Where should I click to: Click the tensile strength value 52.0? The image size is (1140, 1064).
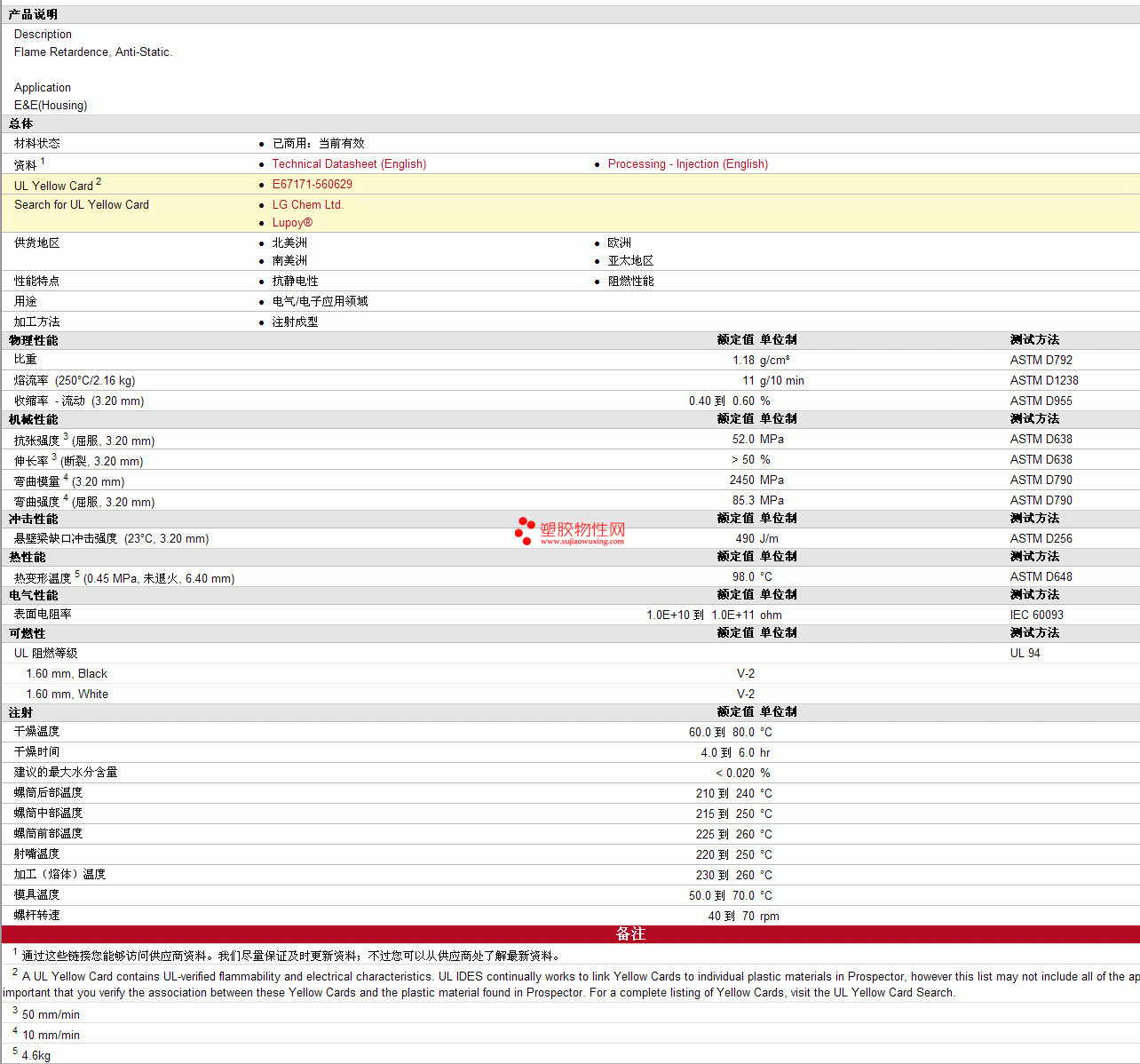pos(743,440)
